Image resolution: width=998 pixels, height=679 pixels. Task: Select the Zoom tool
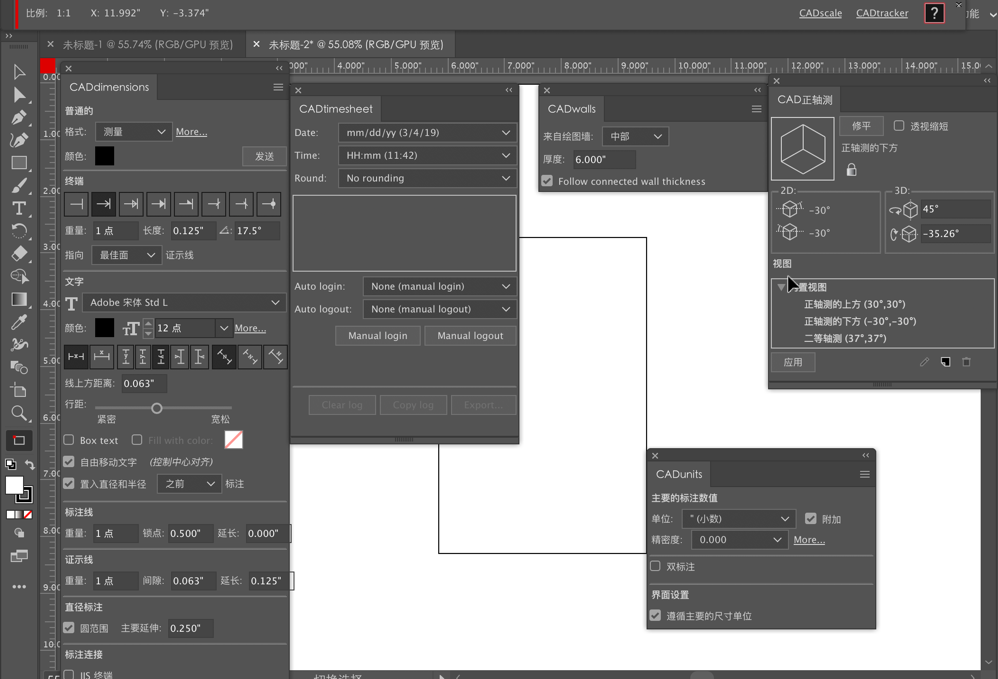20,414
